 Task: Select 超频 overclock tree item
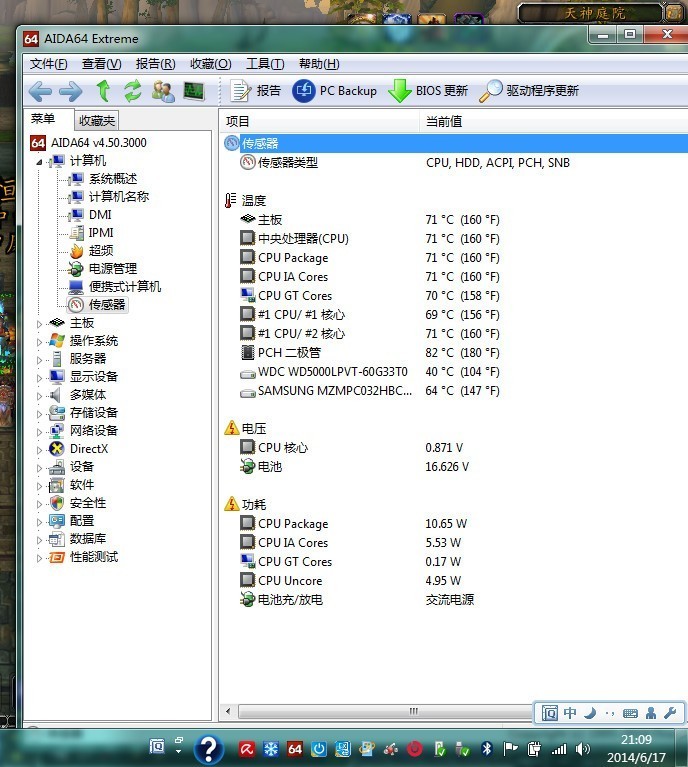pos(100,251)
